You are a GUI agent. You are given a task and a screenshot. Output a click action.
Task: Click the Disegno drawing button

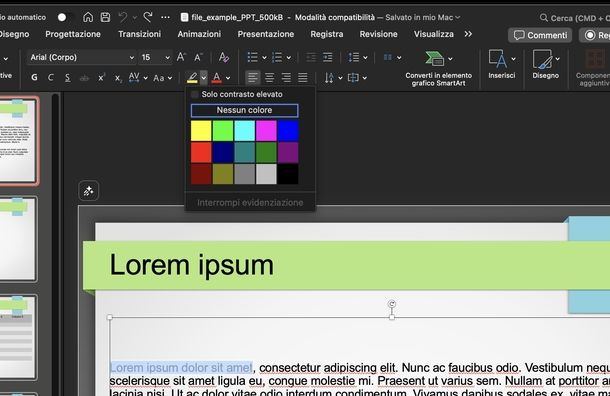(x=545, y=64)
